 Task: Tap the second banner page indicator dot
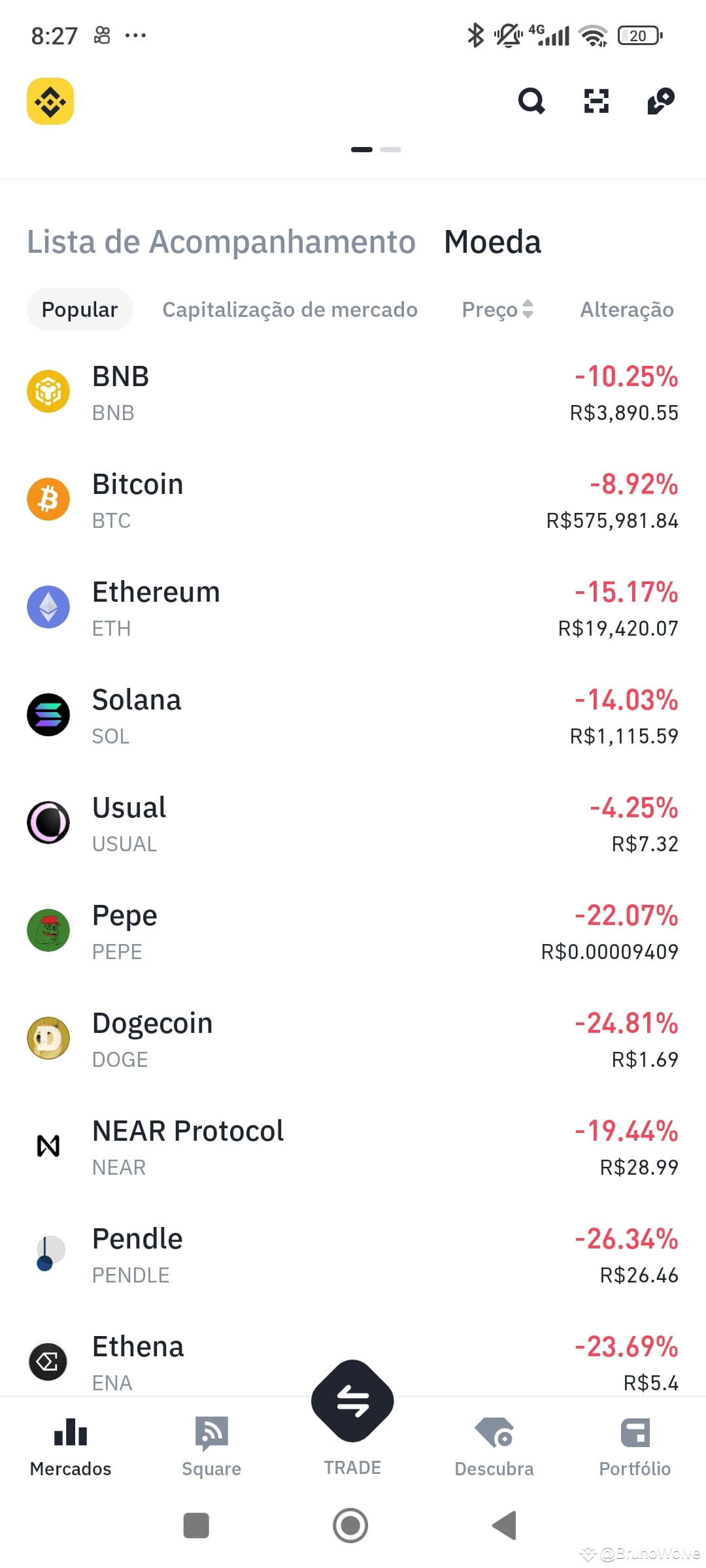click(x=390, y=150)
